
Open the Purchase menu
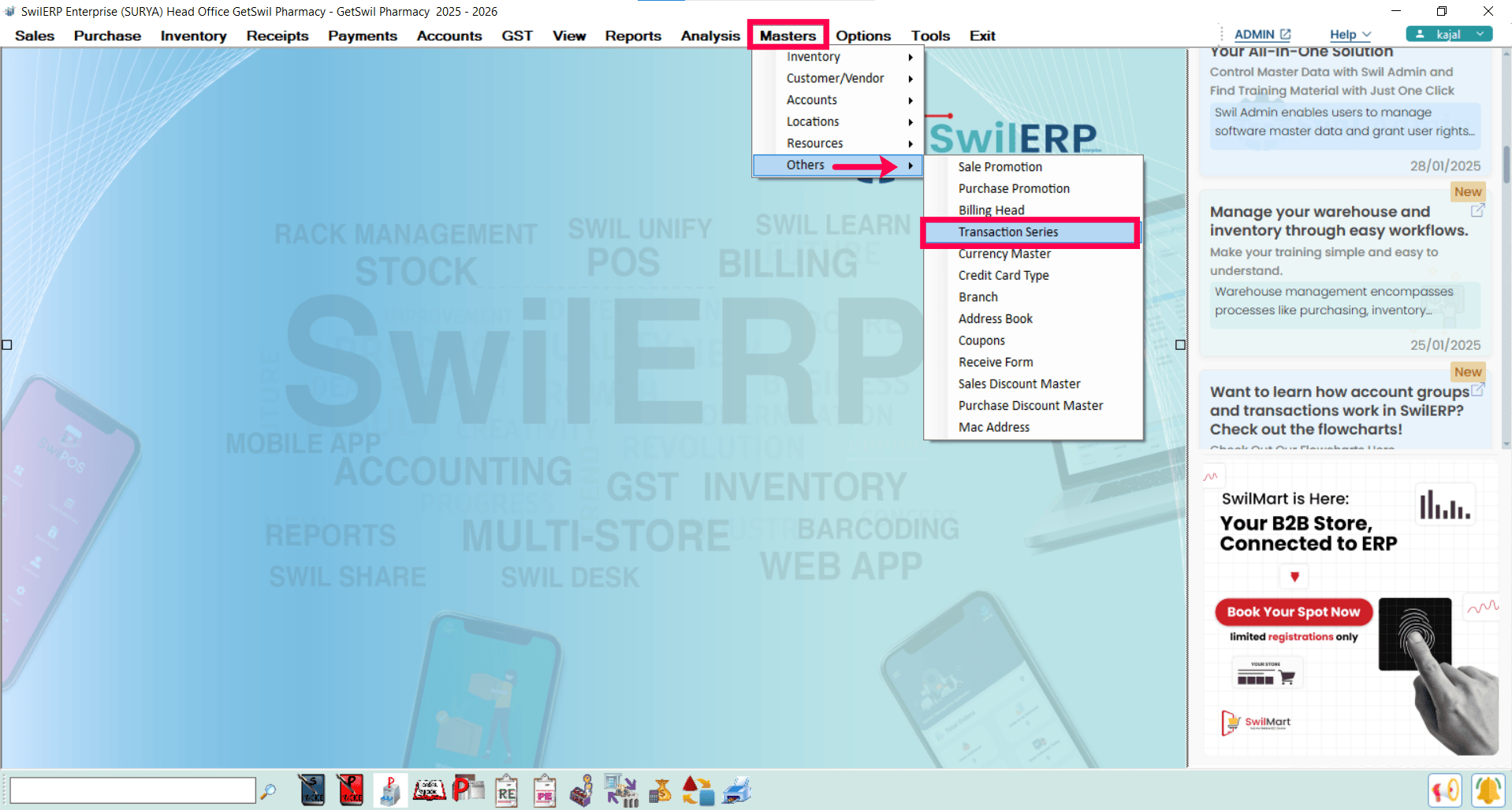107,35
